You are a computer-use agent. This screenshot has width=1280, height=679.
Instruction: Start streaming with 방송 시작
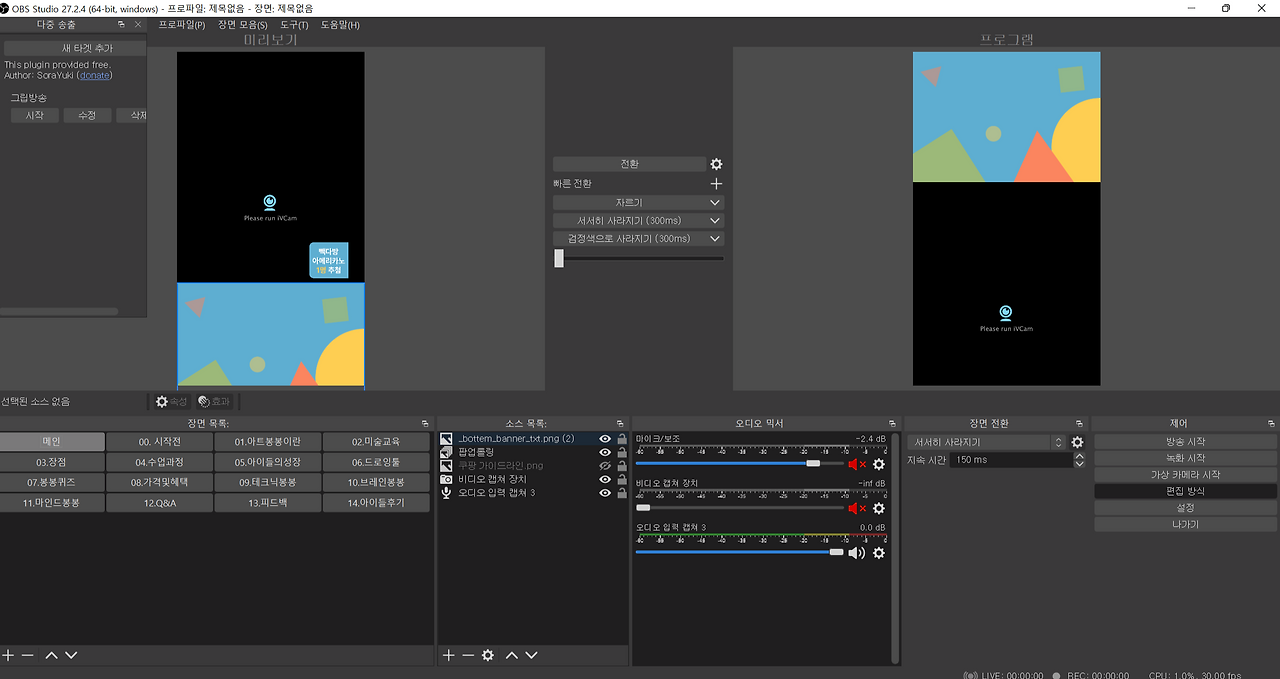click(x=1185, y=442)
